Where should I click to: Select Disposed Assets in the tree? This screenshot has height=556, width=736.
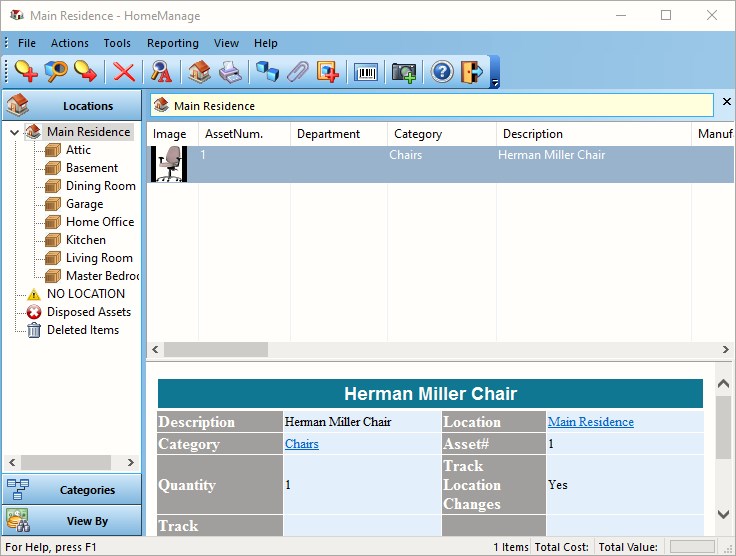(x=89, y=312)
